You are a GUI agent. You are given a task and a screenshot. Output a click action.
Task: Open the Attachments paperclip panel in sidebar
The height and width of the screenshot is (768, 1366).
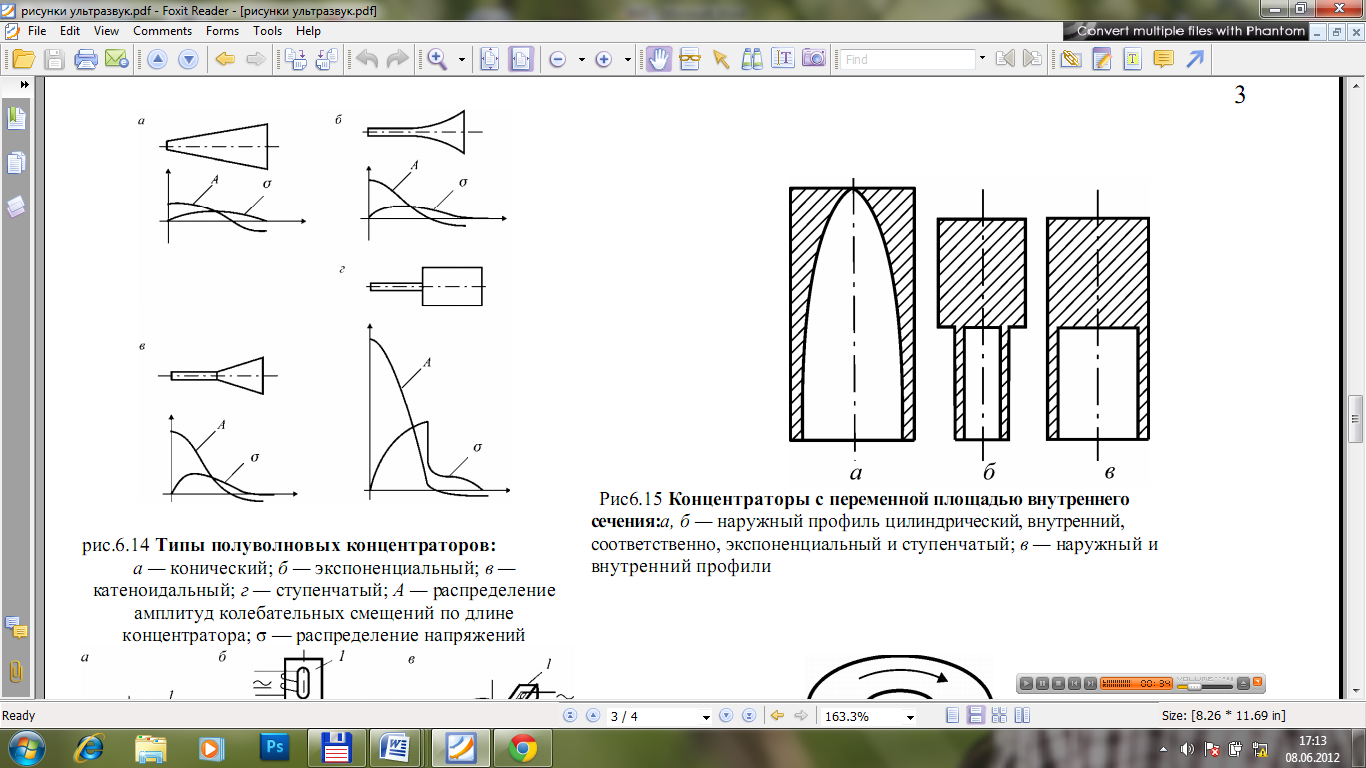16,671
